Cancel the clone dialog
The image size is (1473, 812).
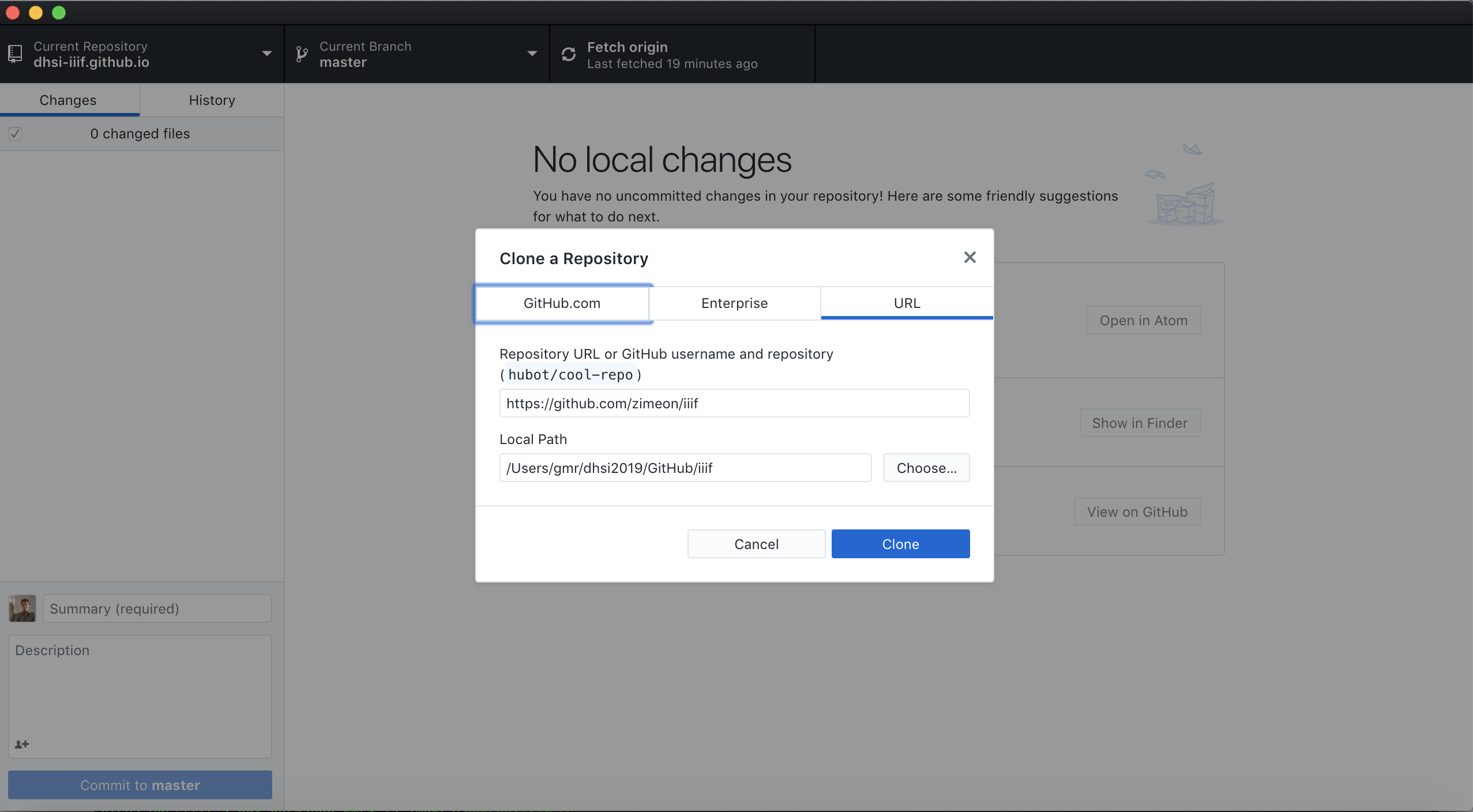[756, 544]
